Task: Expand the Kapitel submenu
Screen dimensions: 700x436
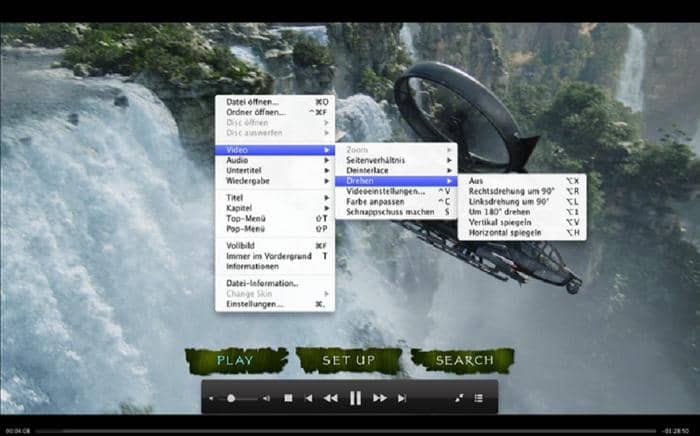Action: pyautogui.click(x=275, y=208)
